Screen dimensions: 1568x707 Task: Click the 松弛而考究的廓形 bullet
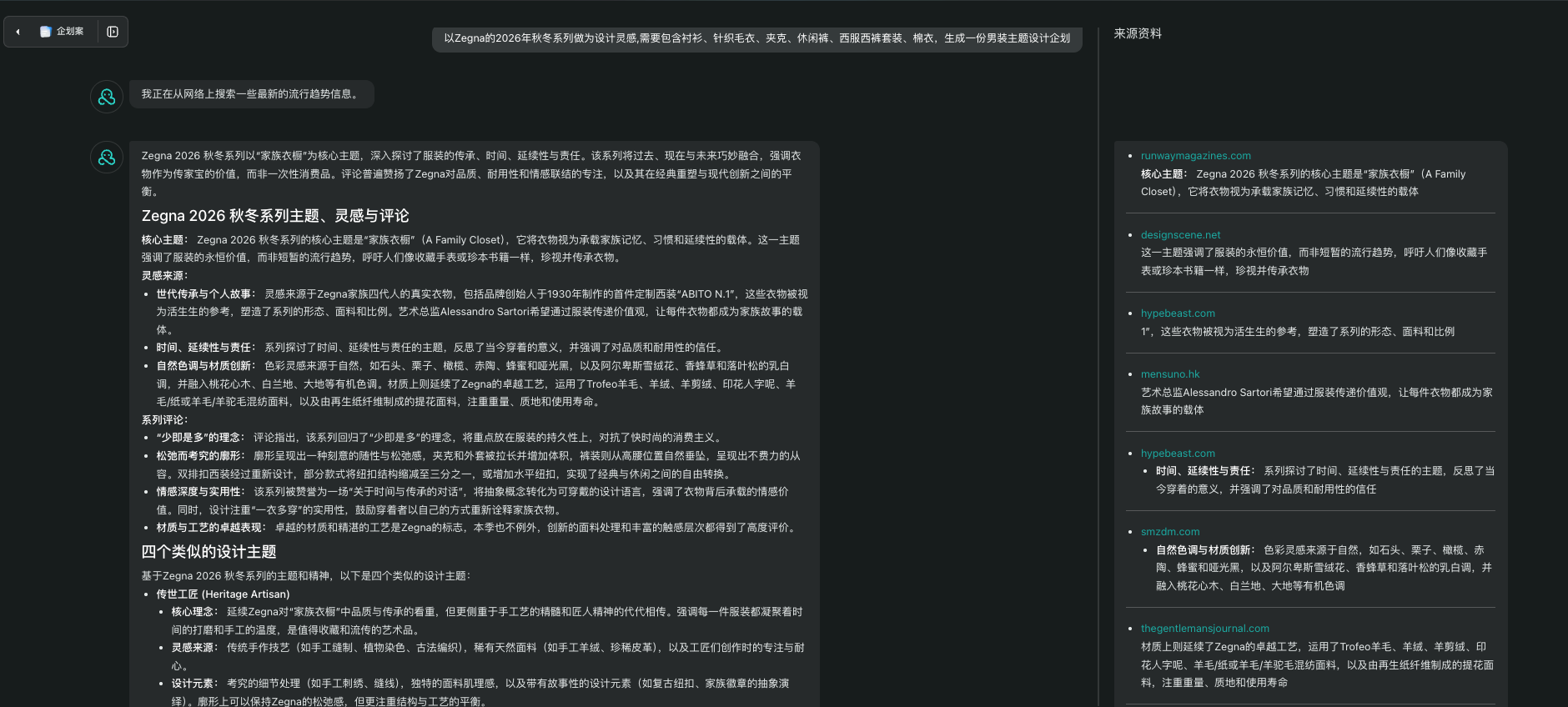(479, 465)
